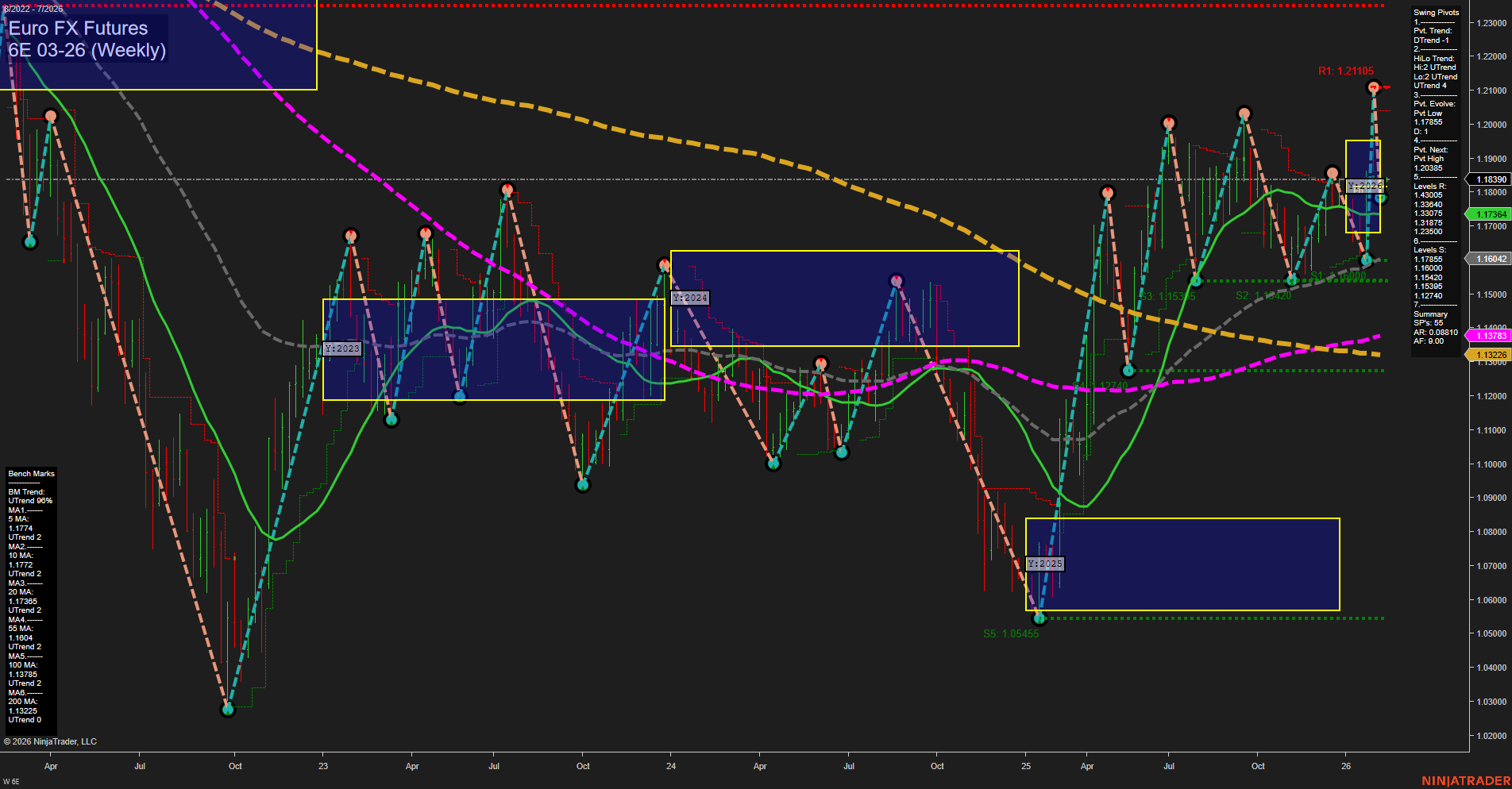Select the Y:2024 year tab label

(688, 297)
